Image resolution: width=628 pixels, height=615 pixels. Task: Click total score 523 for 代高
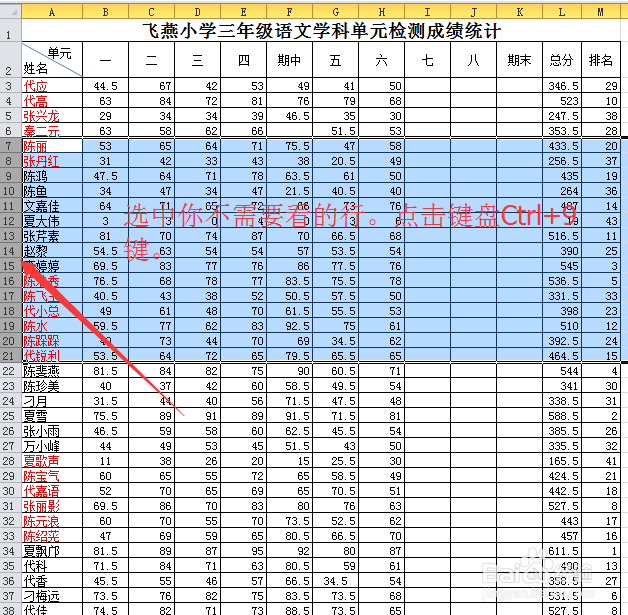coord(562,100)
